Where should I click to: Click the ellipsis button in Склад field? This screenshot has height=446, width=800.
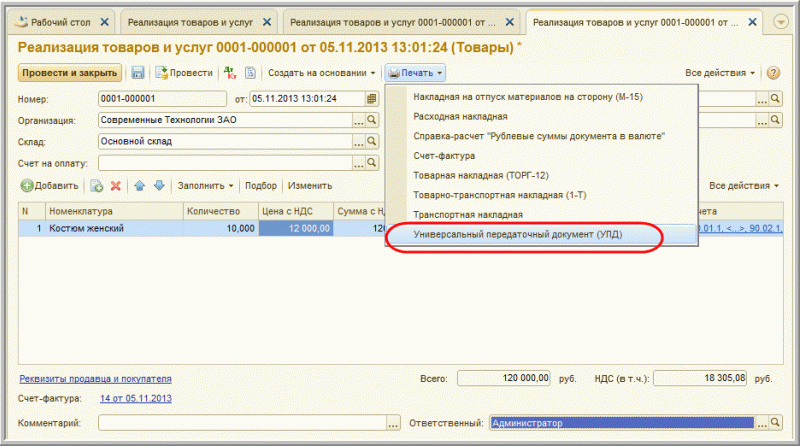(x=359, y=142)
